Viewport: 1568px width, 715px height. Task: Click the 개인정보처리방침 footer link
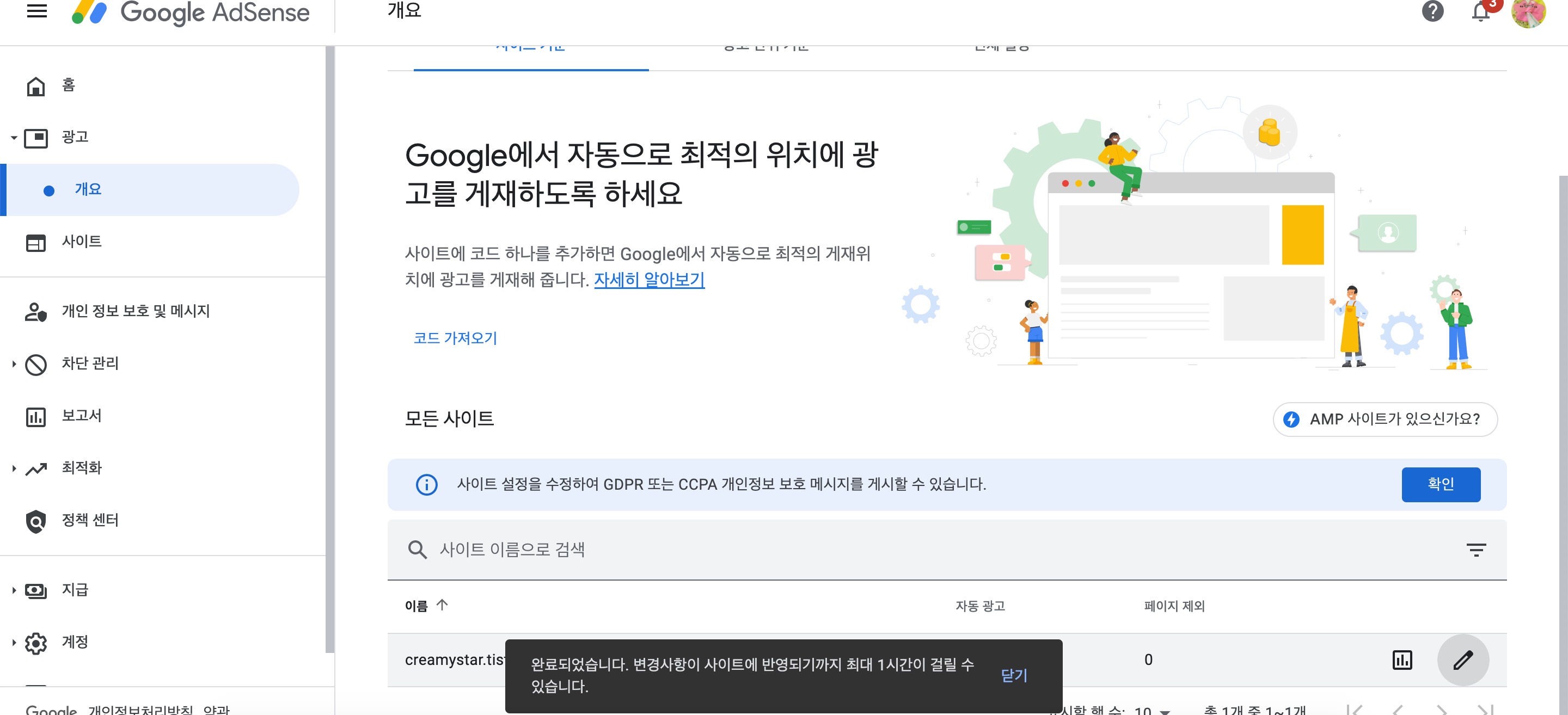click(x=140, y=710)
